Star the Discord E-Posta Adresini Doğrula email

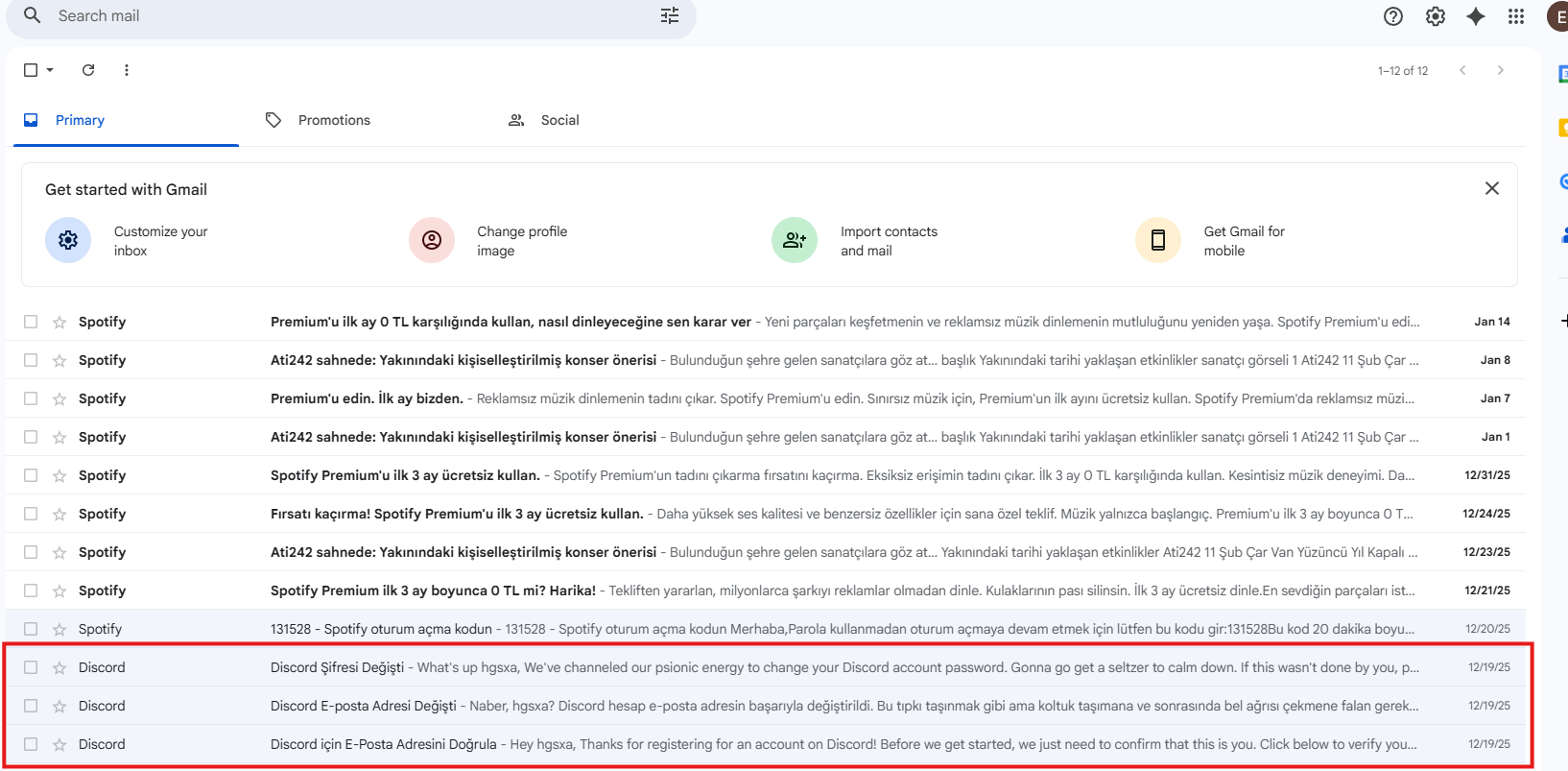coord(59,744)
